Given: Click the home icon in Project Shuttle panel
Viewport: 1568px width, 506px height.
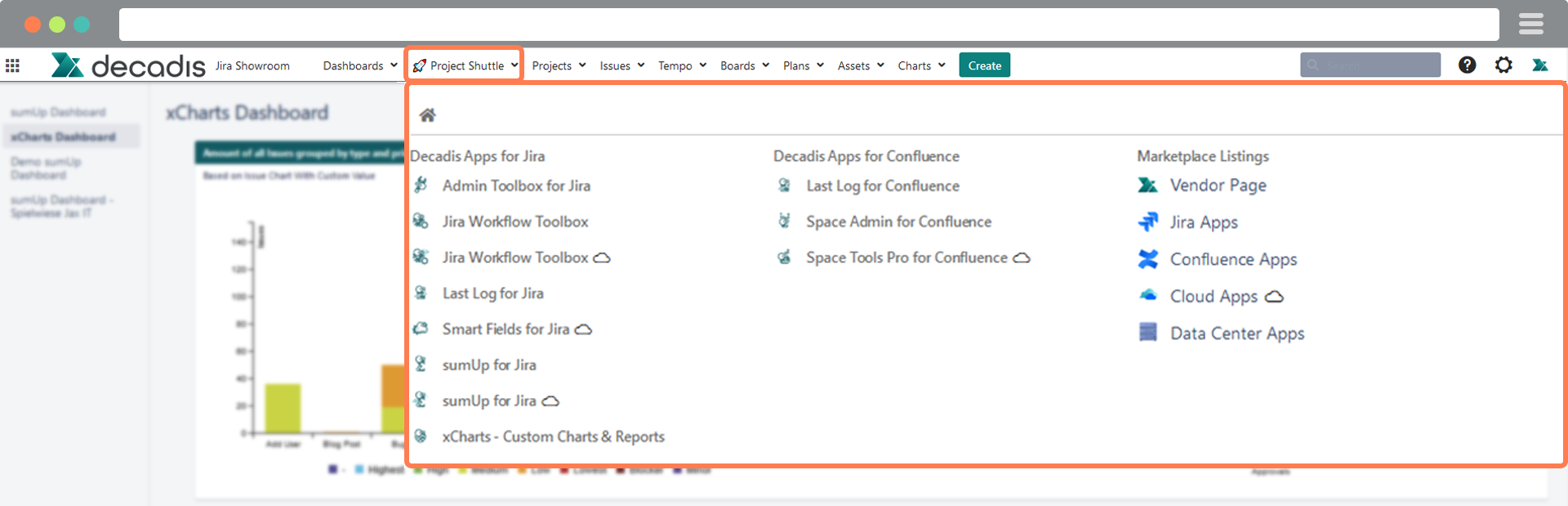Looking at the screenshot, I should (427, 115).
